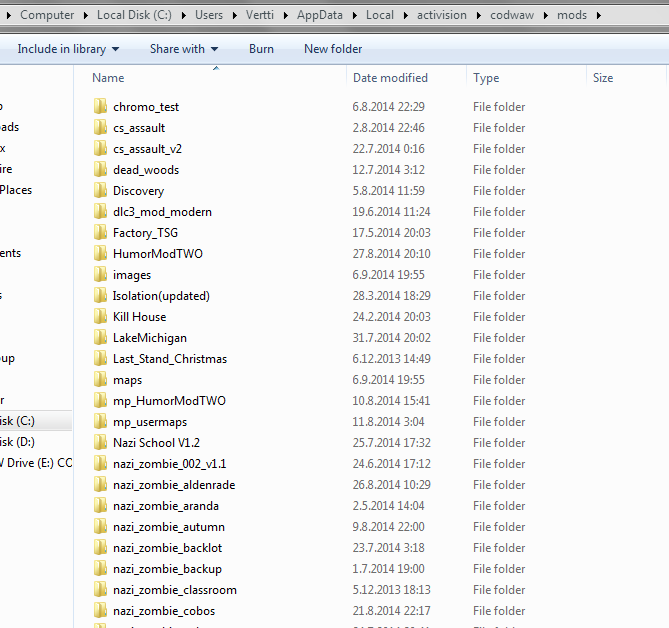The width and height of the screenshot is (669, 628).
Task: Open the Share with dropdown
Action: click(x=184, y=49)
